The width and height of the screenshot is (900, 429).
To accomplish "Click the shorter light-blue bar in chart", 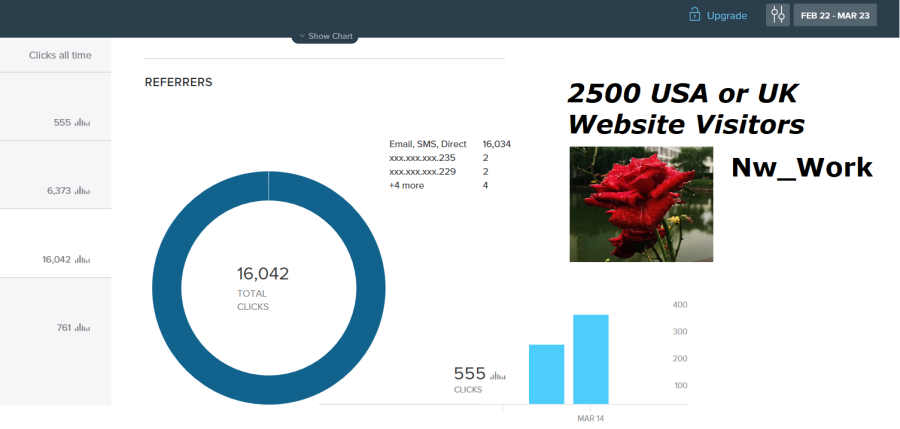I will 546,374.
